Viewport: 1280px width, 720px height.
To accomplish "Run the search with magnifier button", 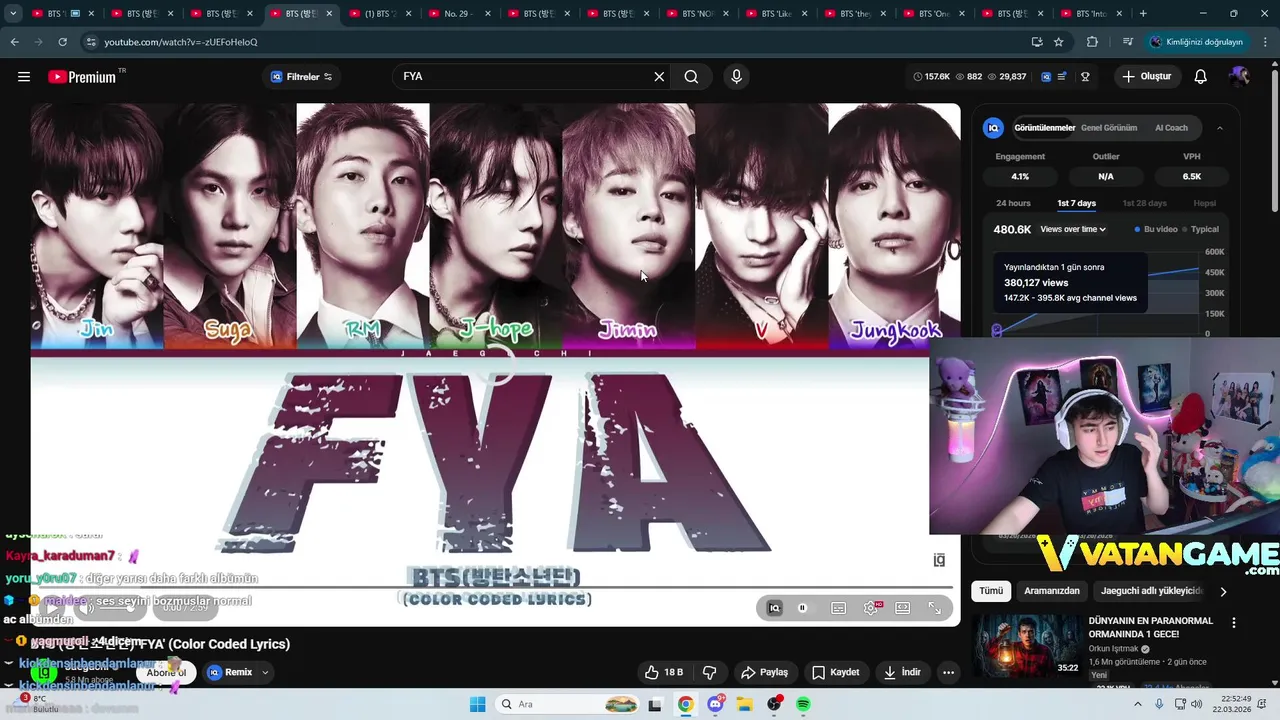I will [x=691, y=77].
